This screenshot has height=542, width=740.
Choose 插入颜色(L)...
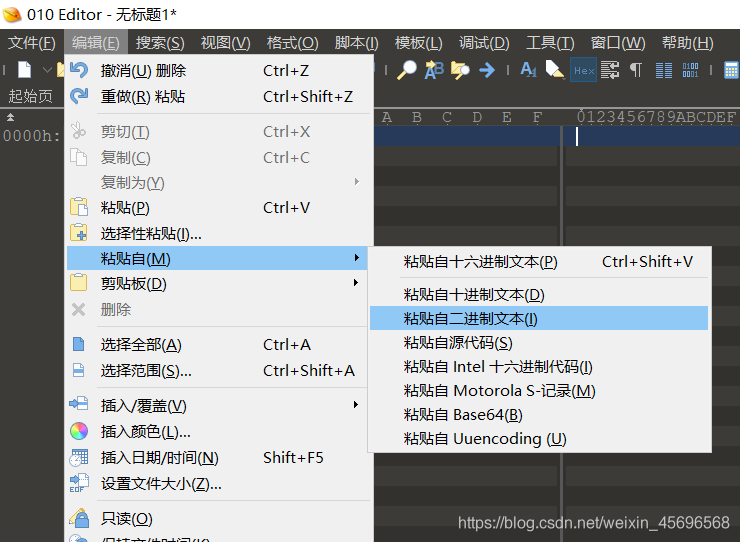tap(219, 432)
